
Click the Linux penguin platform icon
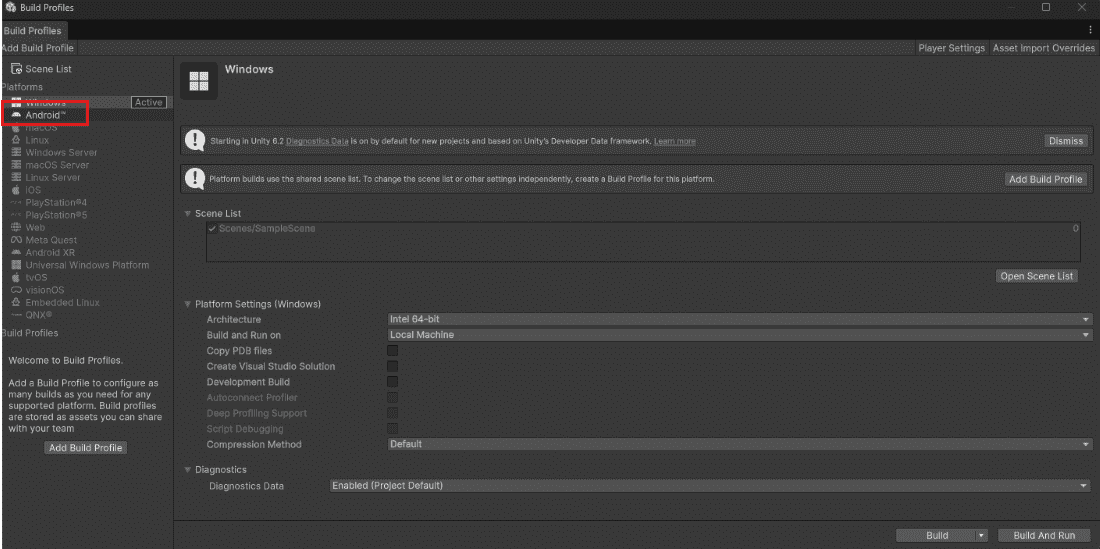(x=16, y=140)
